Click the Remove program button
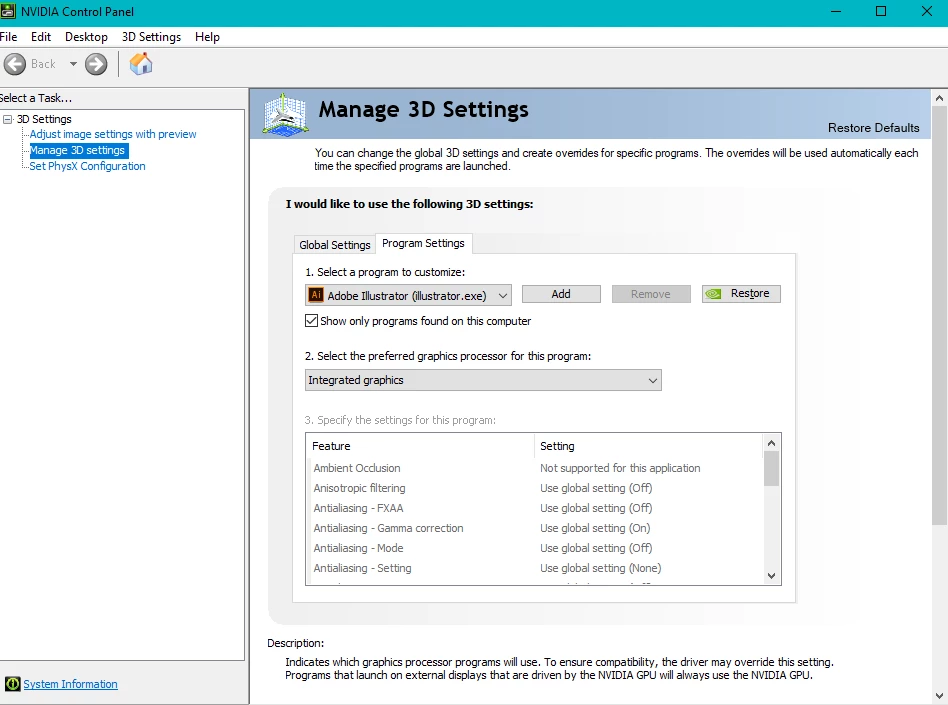Image resolution: width=948 pixels, height=705 pixels. point(651,294)
